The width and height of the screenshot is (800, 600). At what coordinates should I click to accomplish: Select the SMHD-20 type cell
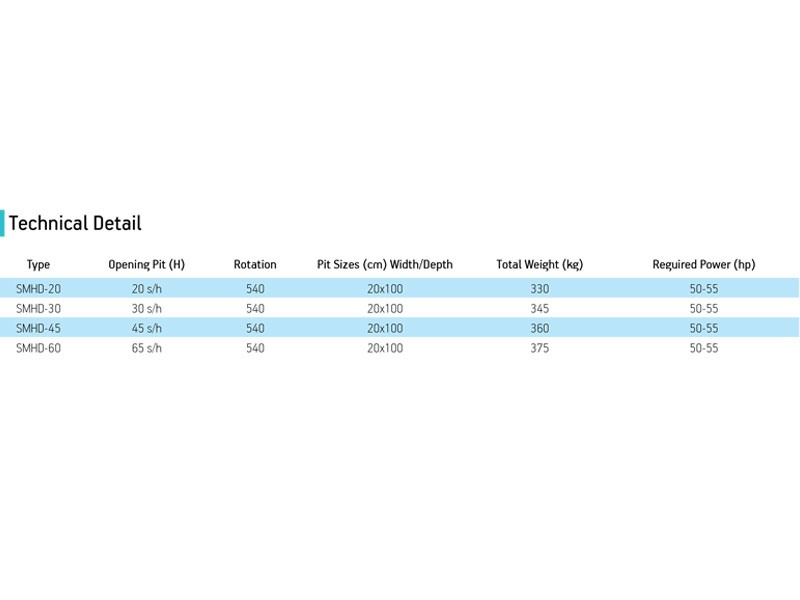coord(38,289)
